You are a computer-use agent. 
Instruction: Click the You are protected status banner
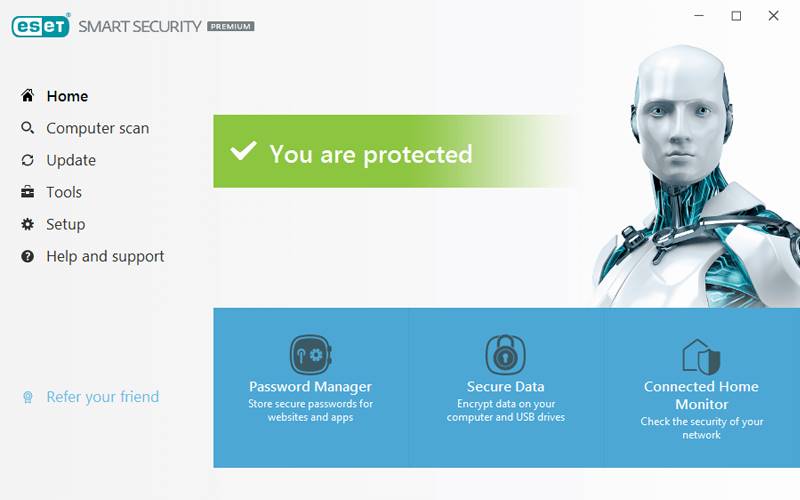370,154
